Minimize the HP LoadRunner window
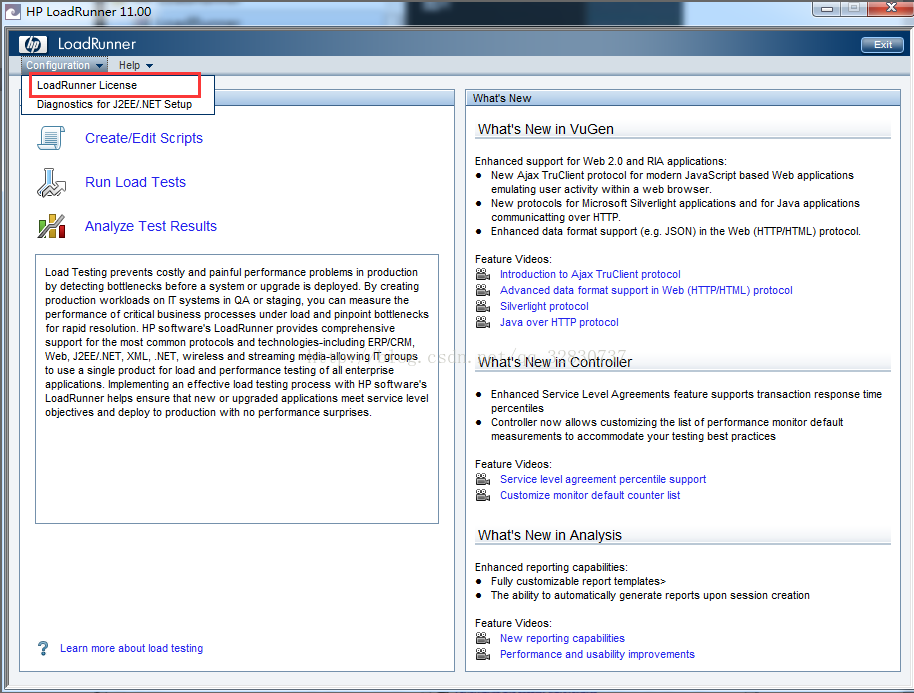The height and width of the screenshot is (693, 914). [827, 8]
